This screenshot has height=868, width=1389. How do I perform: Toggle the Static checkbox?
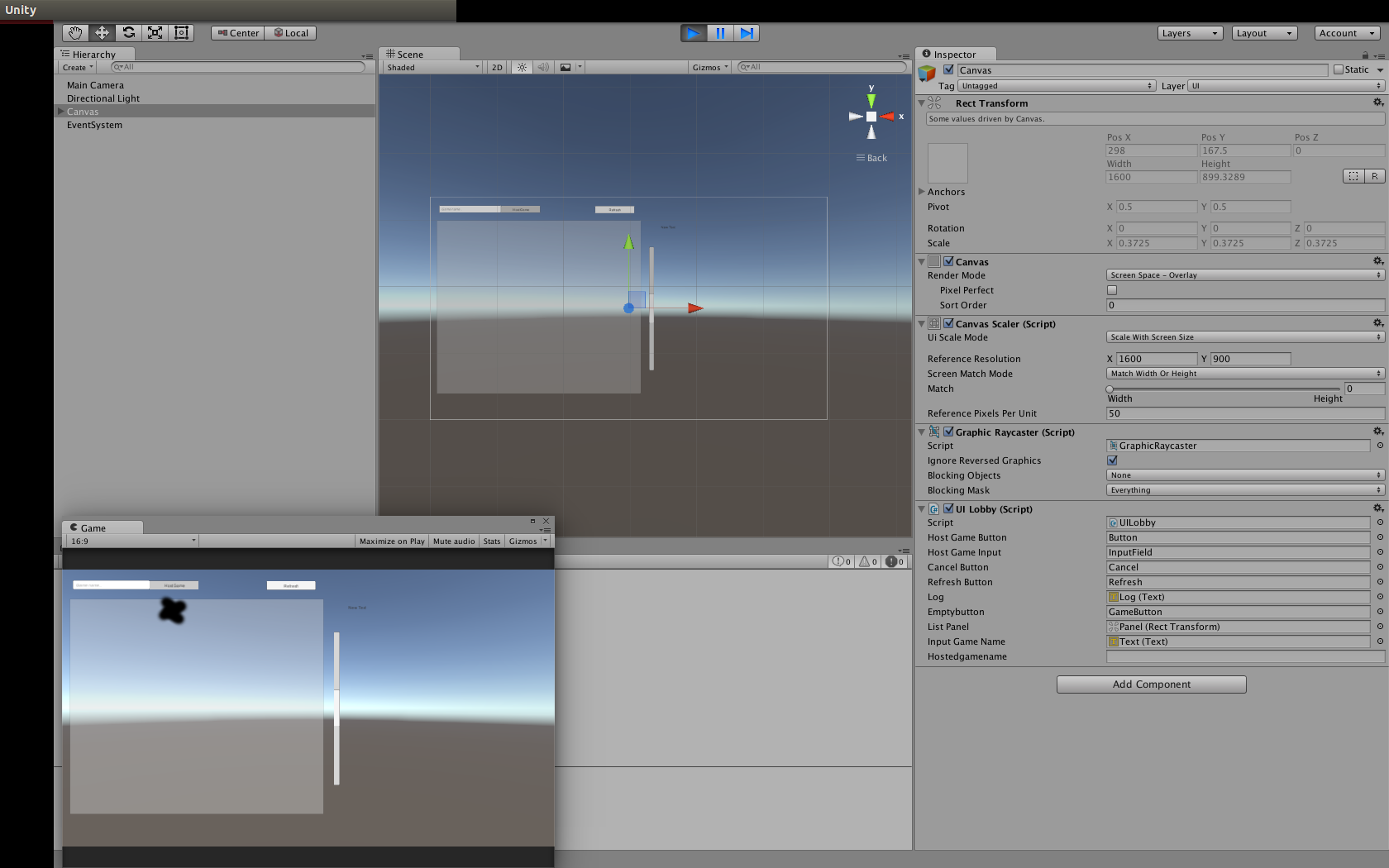point(1338,70)
